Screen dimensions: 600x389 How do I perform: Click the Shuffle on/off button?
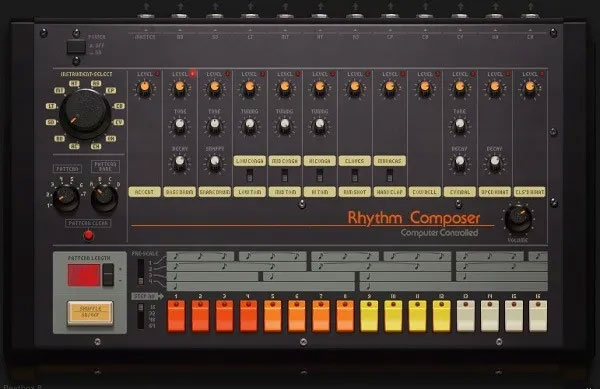pos(90,313)
